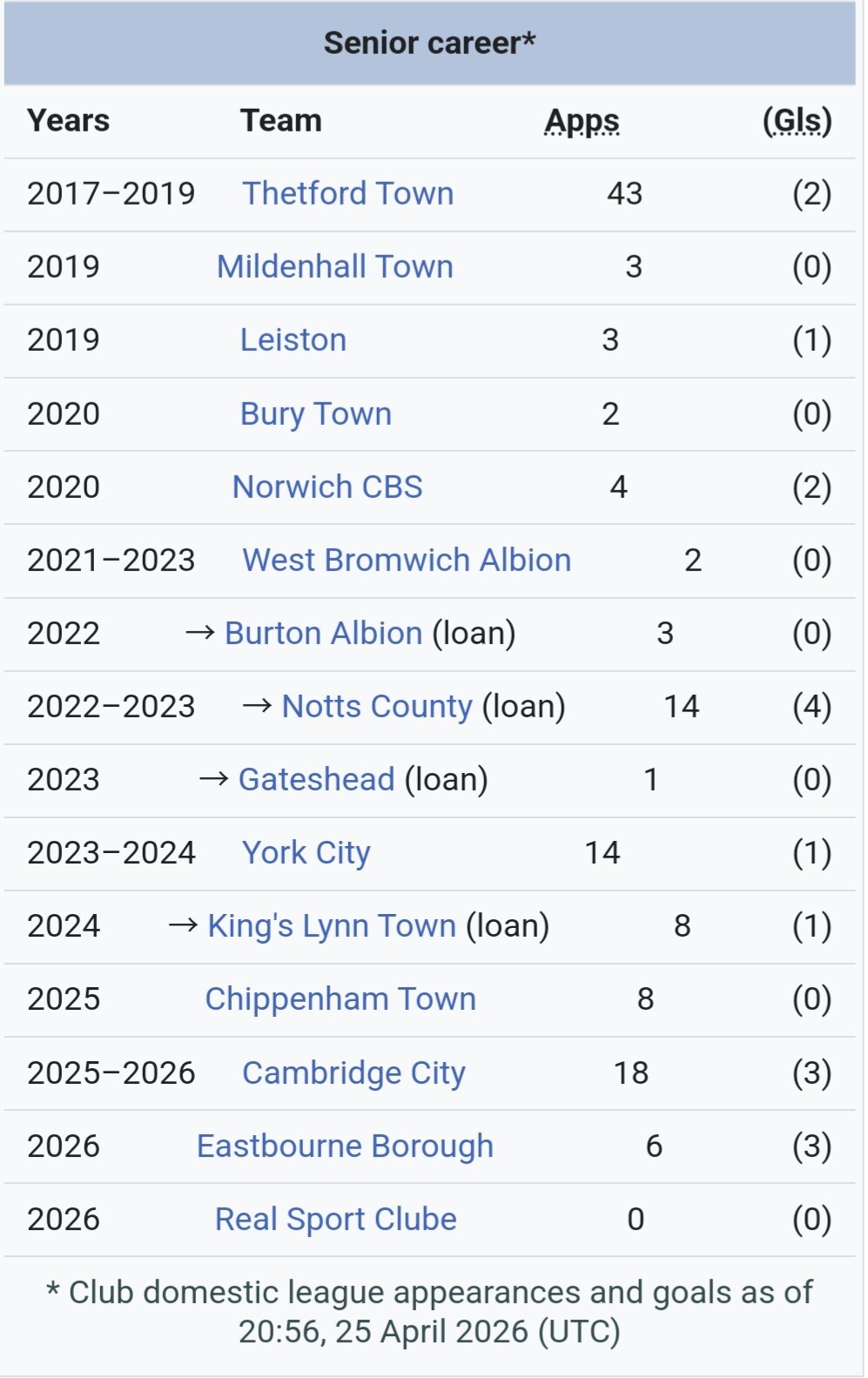Open the Bury Town page
The image size is (868, 1378).
316,413
